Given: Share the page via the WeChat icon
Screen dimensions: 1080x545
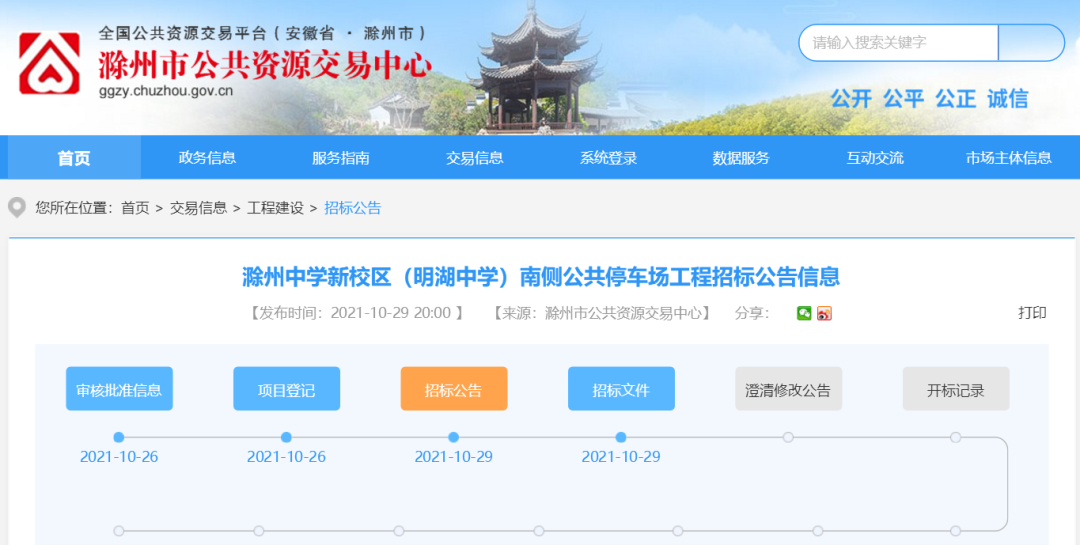Looking at the screenshot, I should coord(804,313).
